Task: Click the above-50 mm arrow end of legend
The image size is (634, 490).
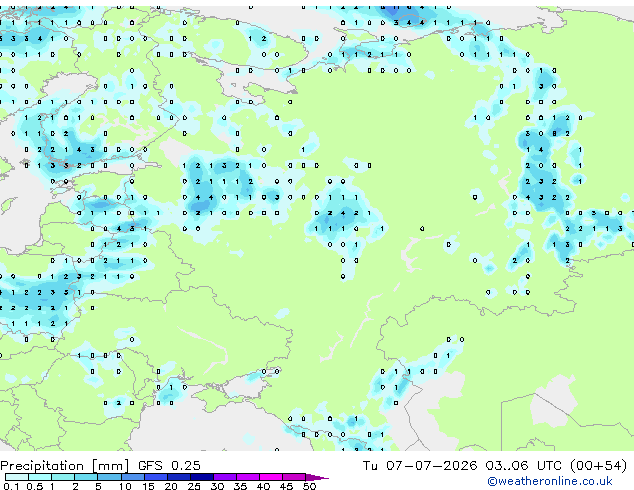Action: pyautogui.click(x=317, y=477)
